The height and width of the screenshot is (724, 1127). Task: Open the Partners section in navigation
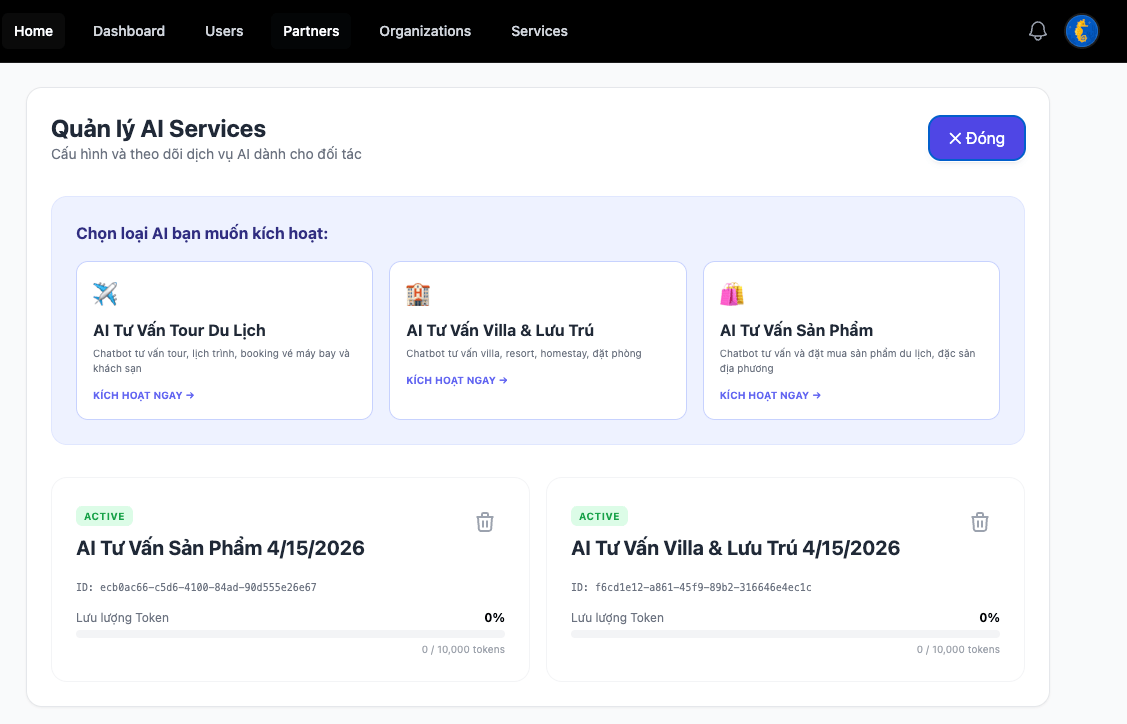(310, 31)
